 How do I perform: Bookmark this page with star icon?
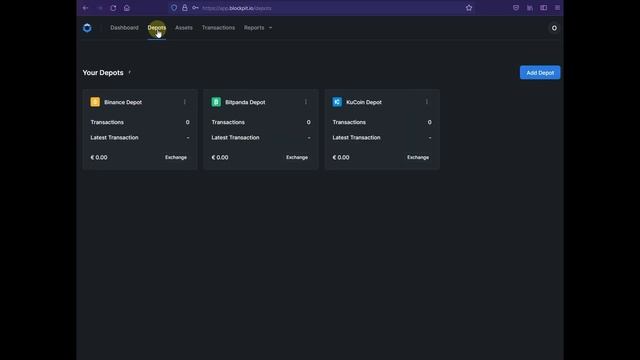469,8
